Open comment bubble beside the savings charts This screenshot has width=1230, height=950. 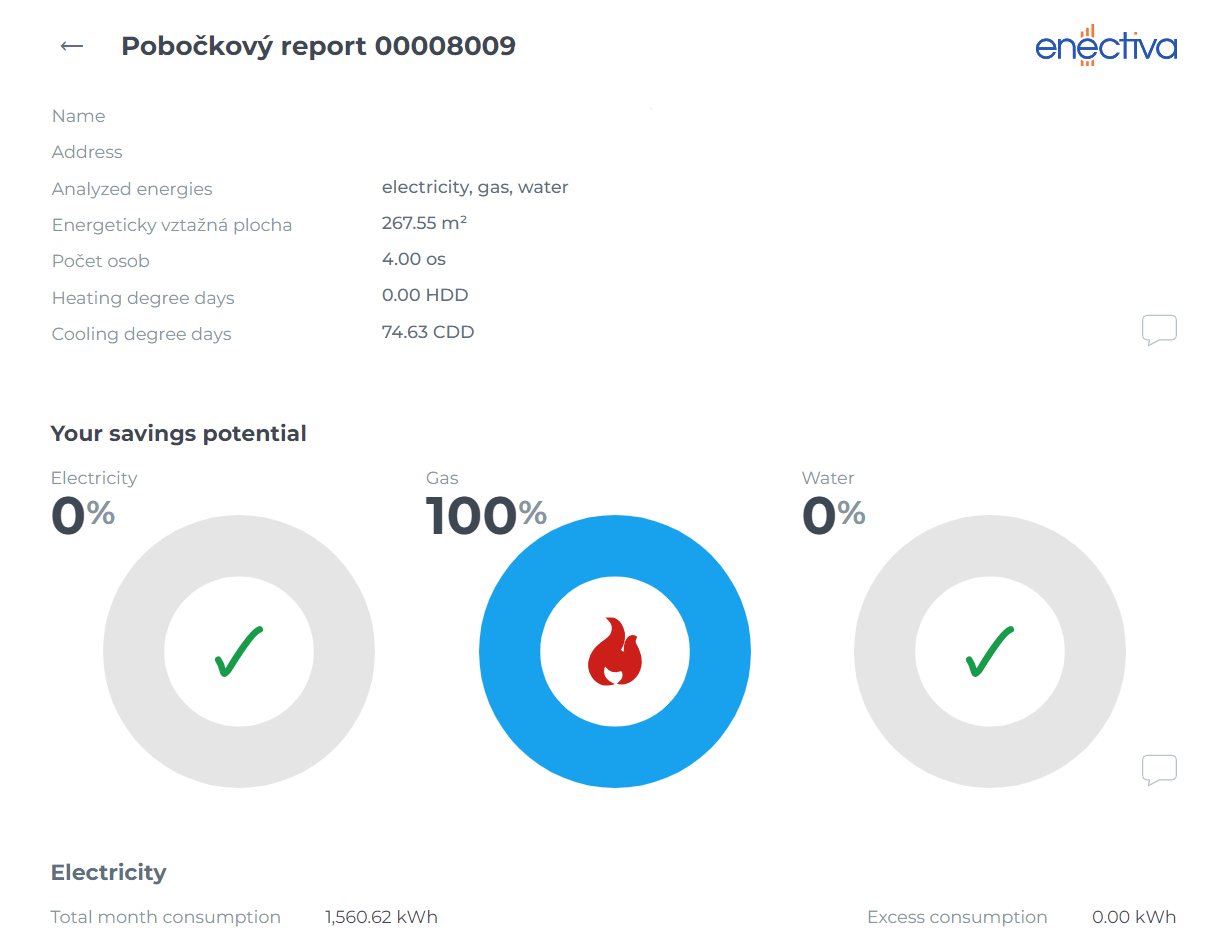tap(1159, 770)
